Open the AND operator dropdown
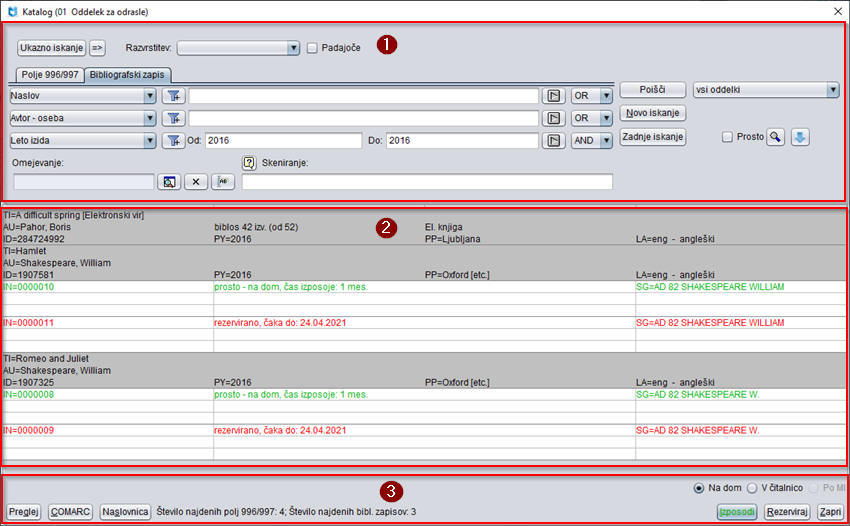Screen dimensions: 850x526 (x=606, y=141)
